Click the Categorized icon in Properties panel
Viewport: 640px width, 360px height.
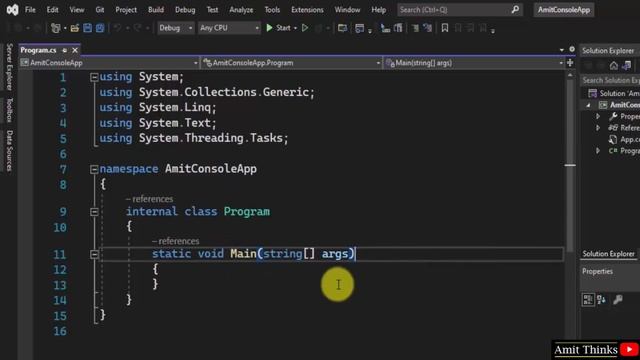pyautogui.click(x=588, y=300)
